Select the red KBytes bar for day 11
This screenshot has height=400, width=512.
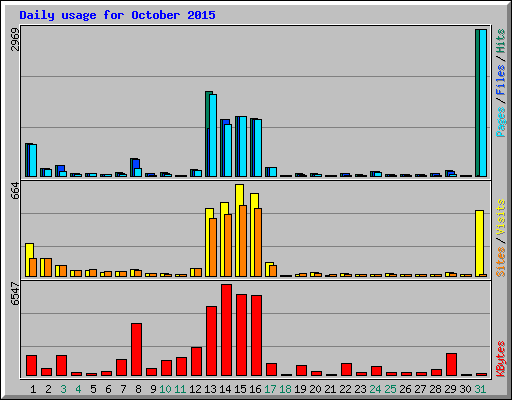(x=181, y=366)
